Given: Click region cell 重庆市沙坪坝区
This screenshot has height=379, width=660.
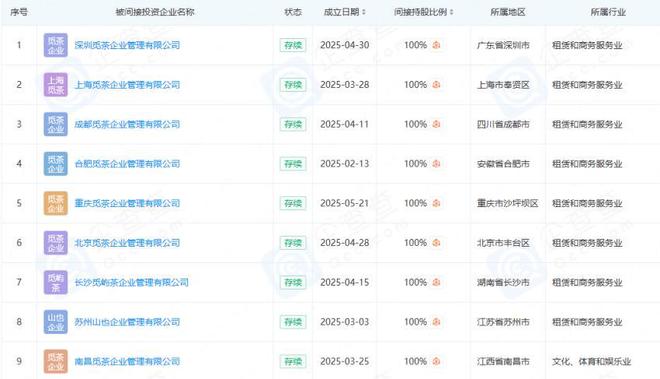Looking at the screenshot, I should pos(508,203).
